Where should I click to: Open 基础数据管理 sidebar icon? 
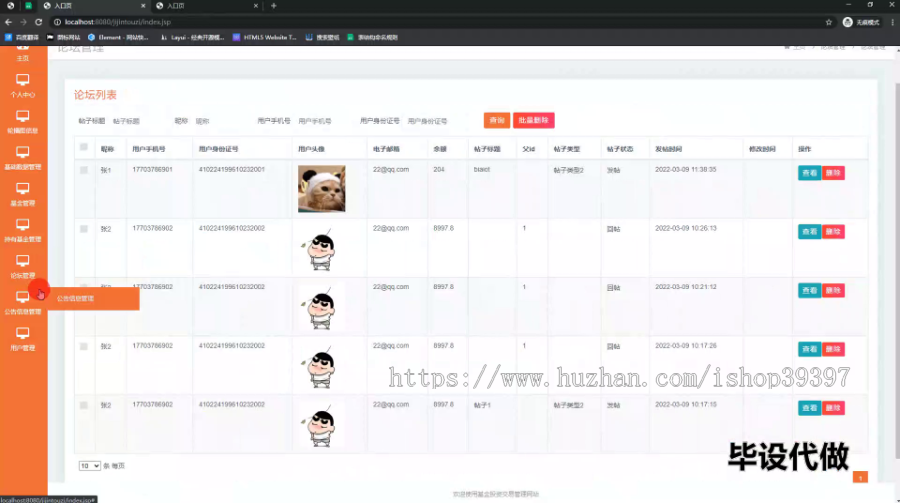click(x=22, y=152)
